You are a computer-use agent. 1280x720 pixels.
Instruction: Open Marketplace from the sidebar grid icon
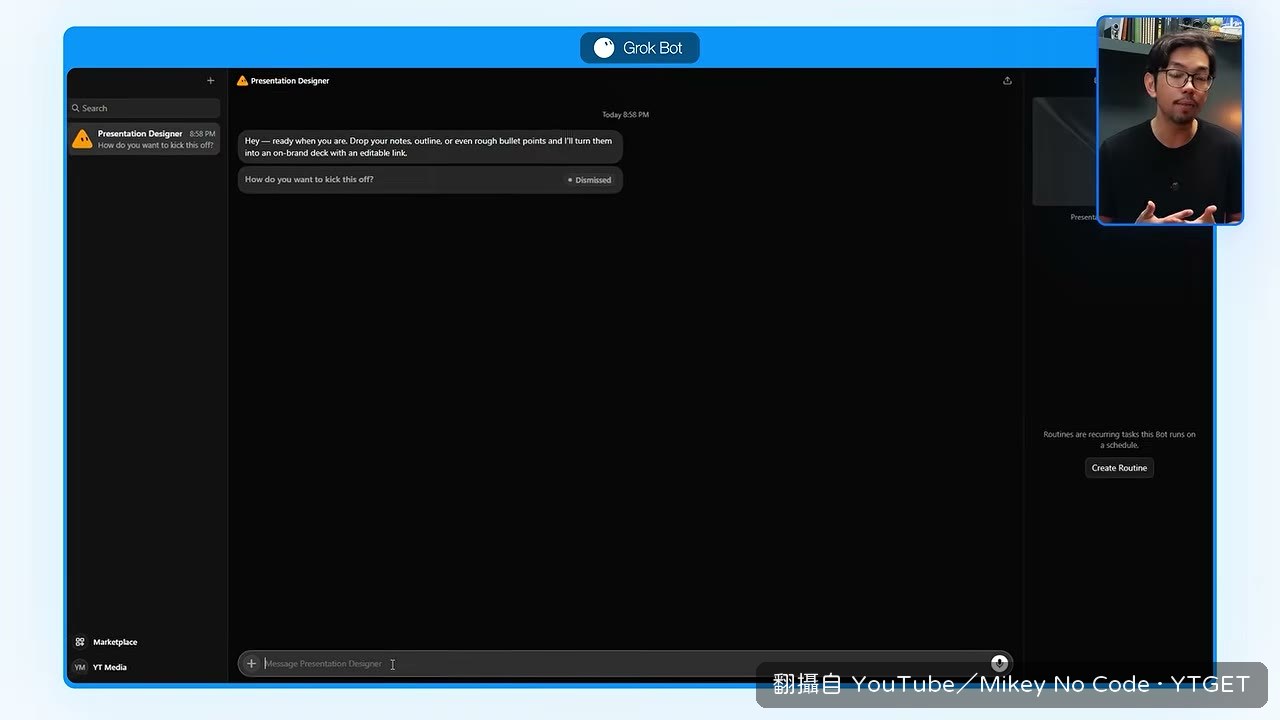[x=80, y=642]
